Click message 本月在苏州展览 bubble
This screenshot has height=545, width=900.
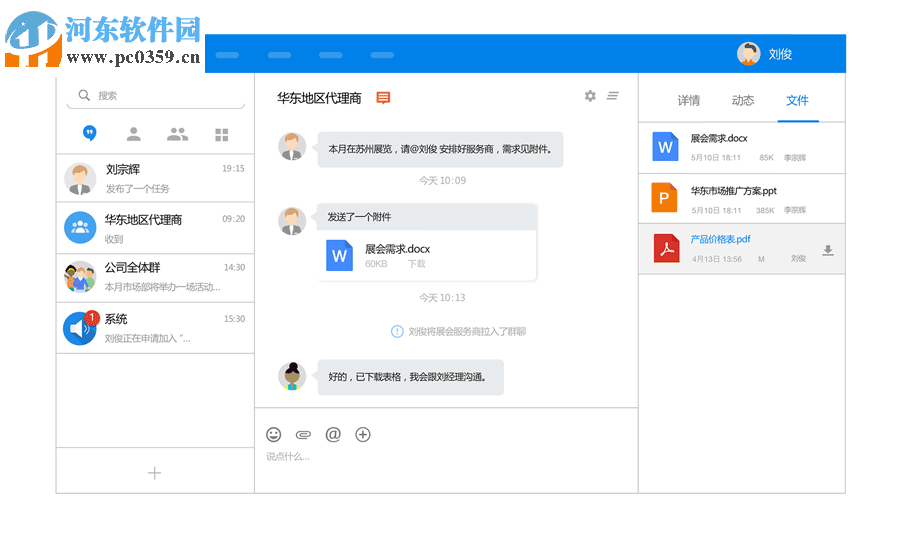pyautogui.click(x=440, y=149)
